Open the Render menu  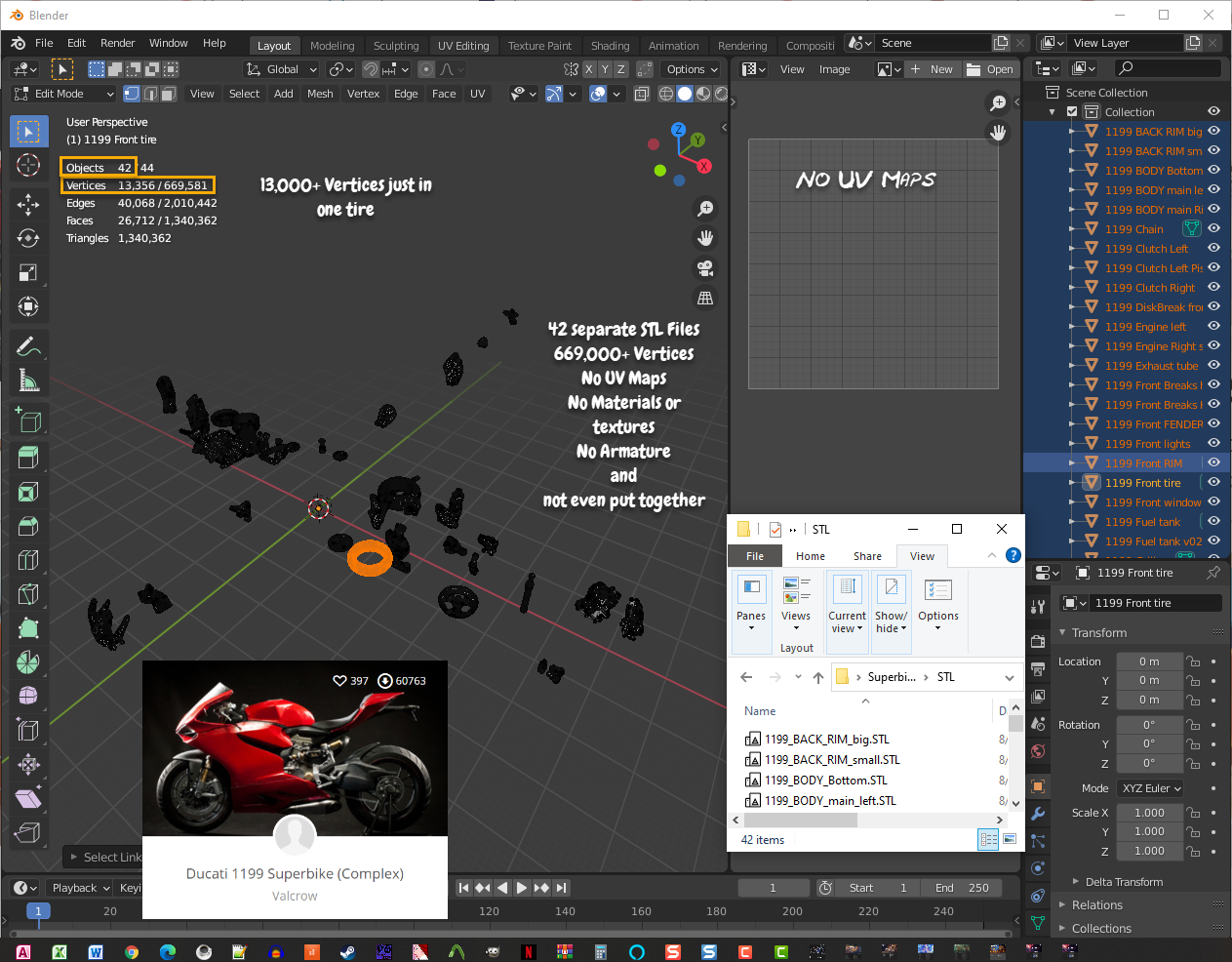point(117,43)
